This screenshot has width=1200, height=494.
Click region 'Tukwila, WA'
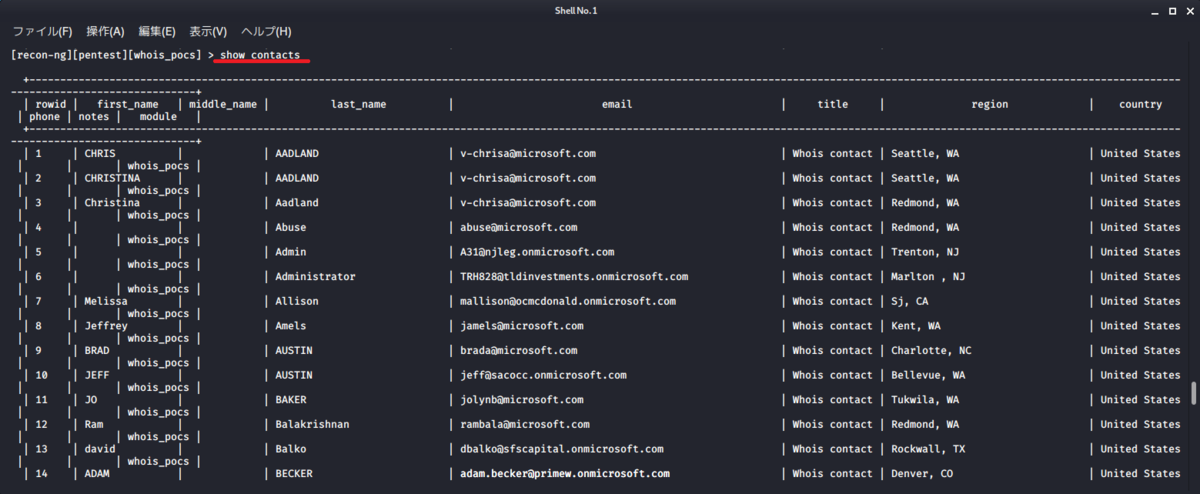click(925, 400)
